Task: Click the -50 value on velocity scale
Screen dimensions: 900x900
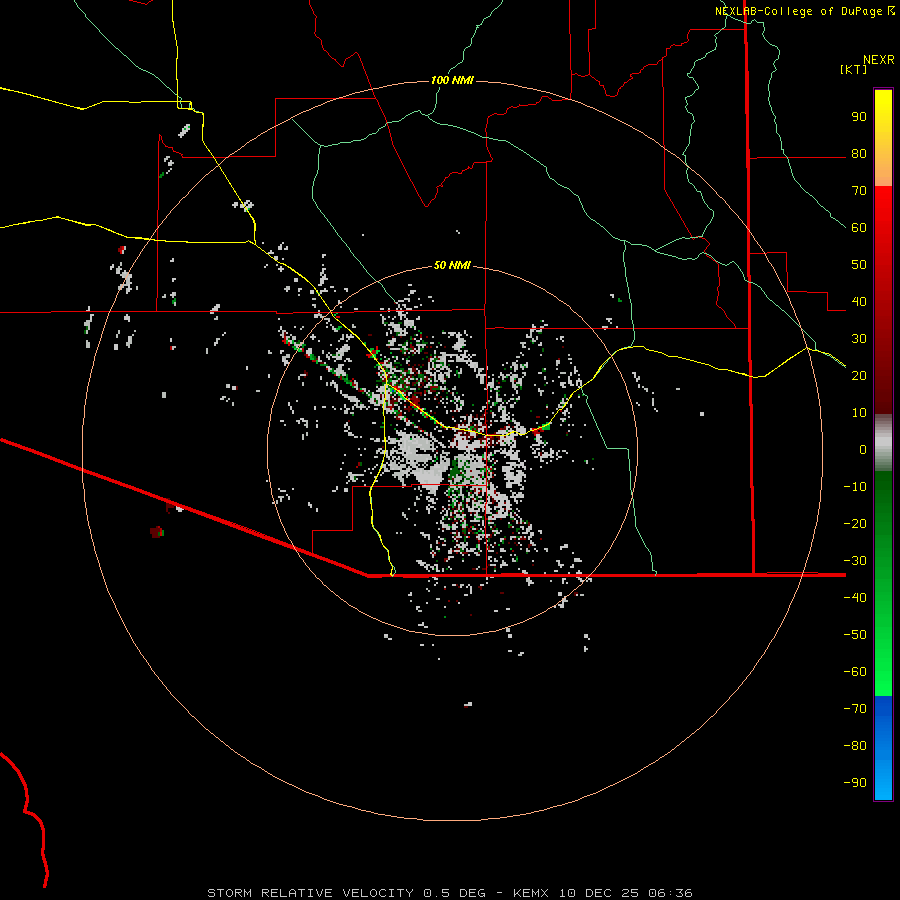Action: point(855,635)
